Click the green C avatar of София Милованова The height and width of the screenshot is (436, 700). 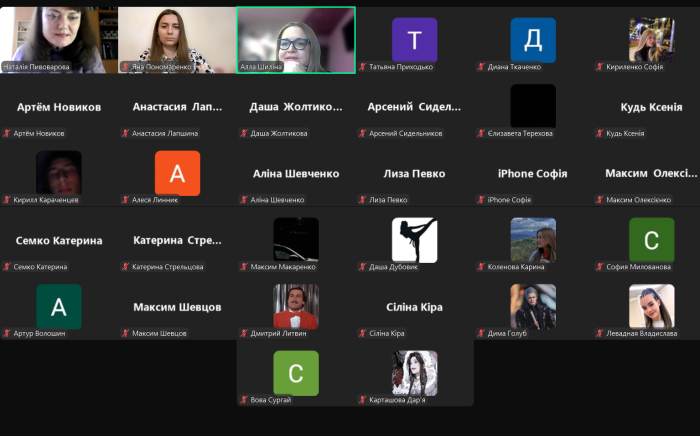tap(651, 240)
